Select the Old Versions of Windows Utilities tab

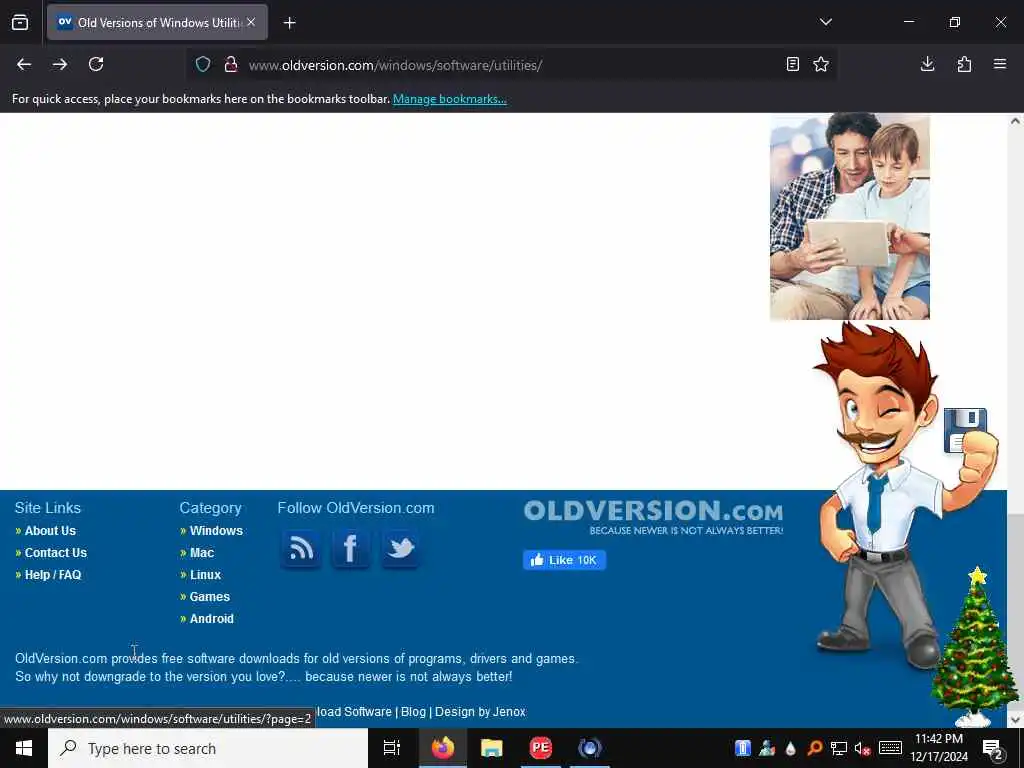pyautogui.click(x=157, y=23)
